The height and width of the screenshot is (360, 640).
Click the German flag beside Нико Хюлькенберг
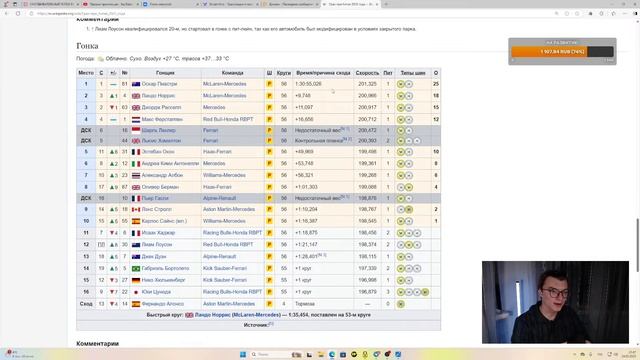pos(136,280)
